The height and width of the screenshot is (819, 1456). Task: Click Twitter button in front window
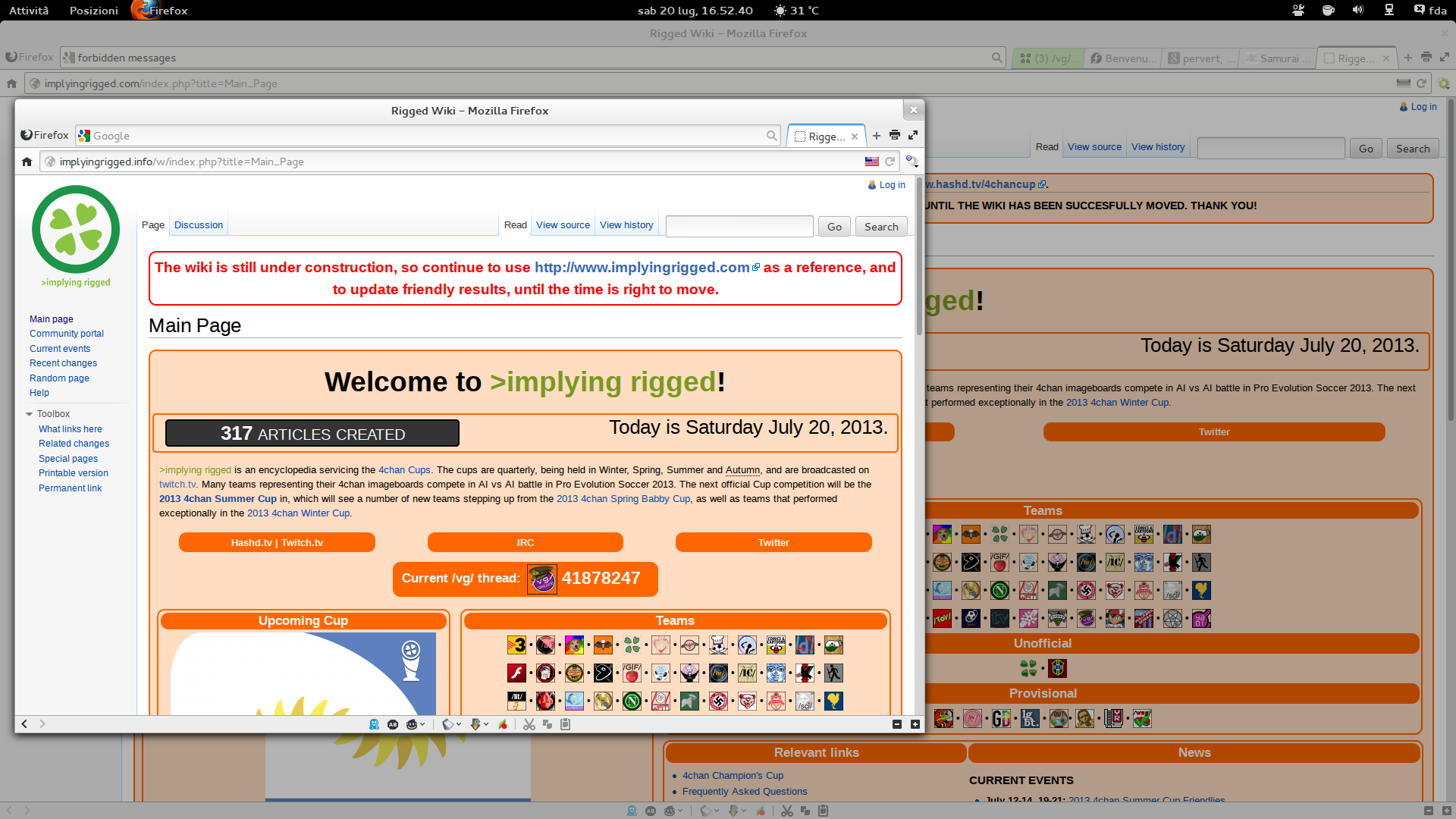773,543
